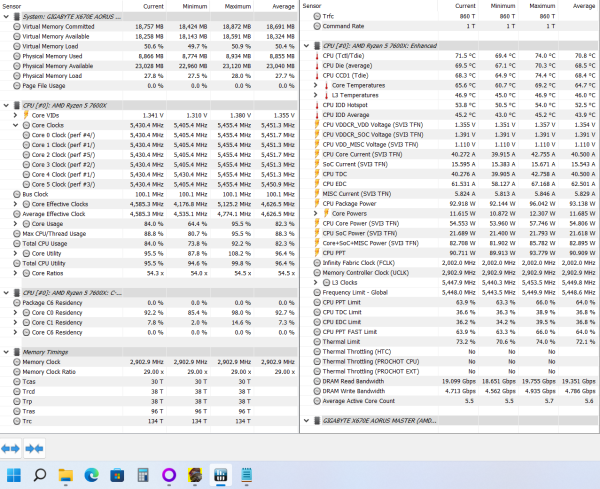600x489 pixels.
Task: Click the expand columns arrows button
Action: tap(11, 448)
